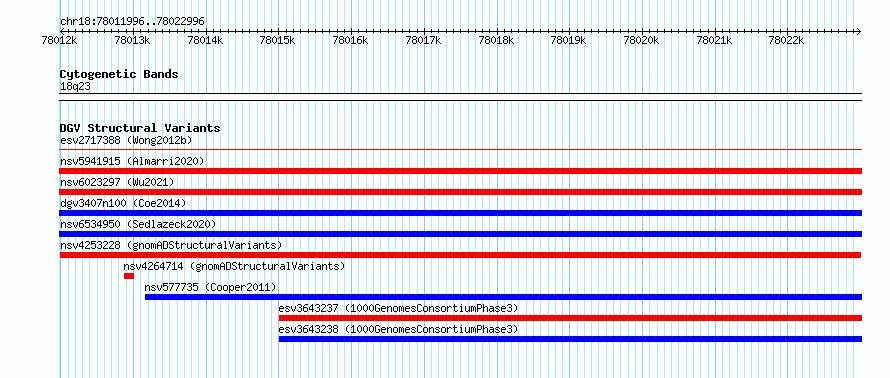Click the 78020k ruler tick label
The width and height of the screenshot is (890, 378).
coord(641,40)
